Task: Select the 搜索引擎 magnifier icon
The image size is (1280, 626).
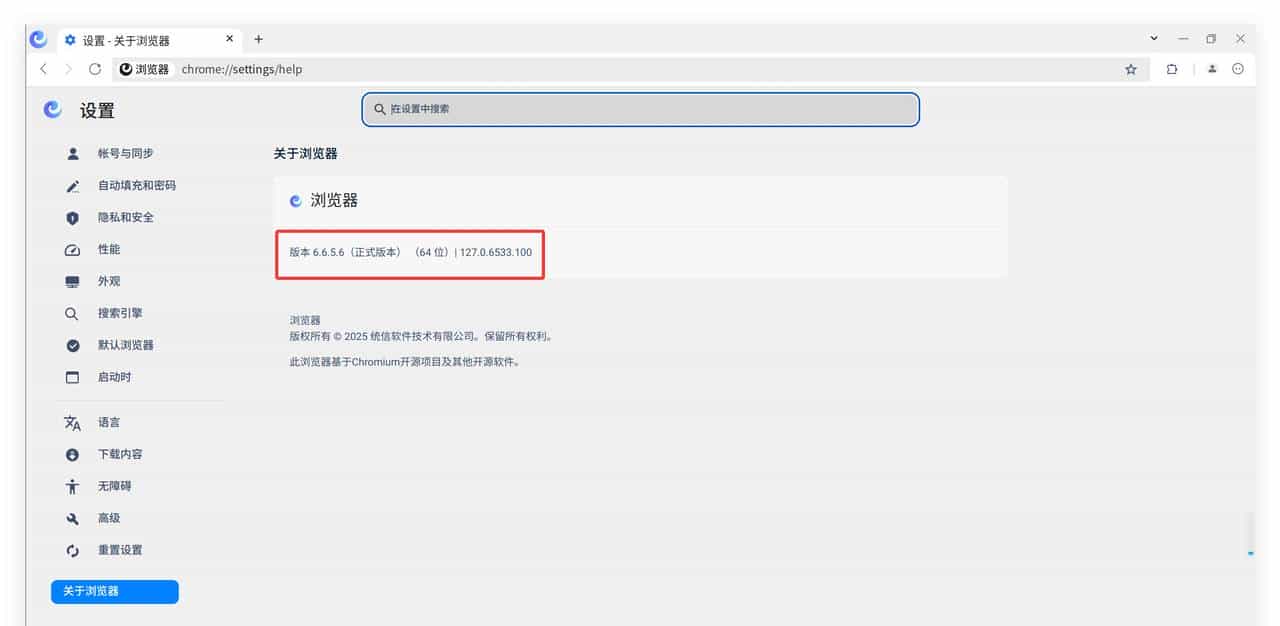Action: click(x=71, y=313)
